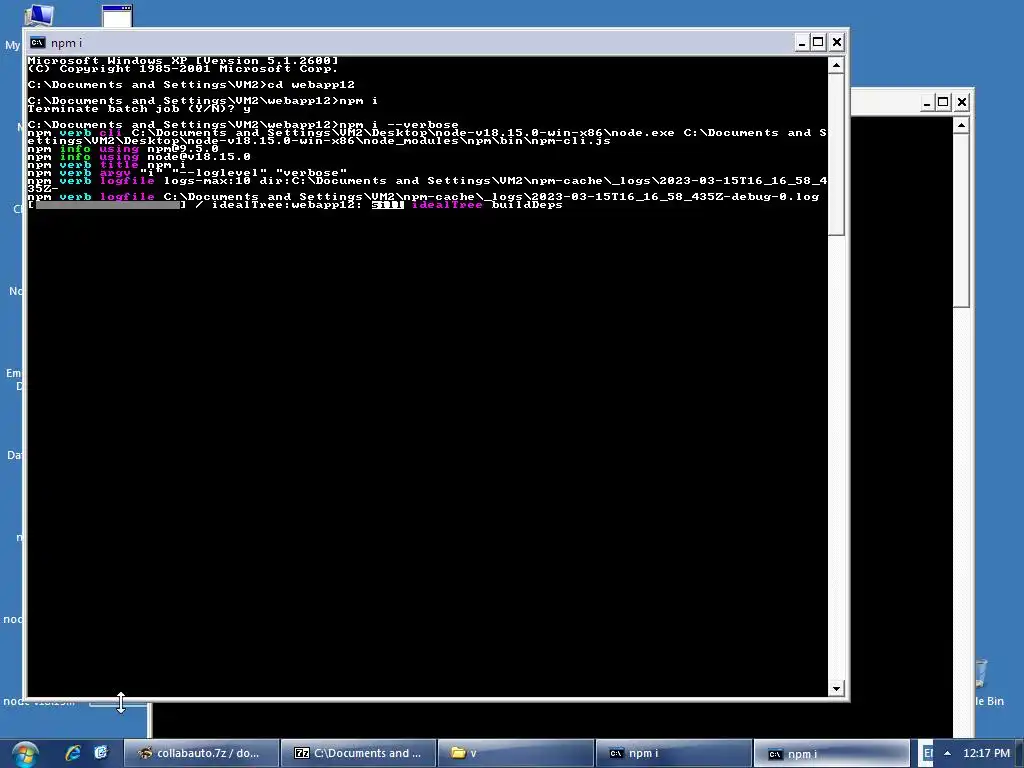Click the "npm i --verbose" command text
This screenshot has height=768, width=1024.
399,125
